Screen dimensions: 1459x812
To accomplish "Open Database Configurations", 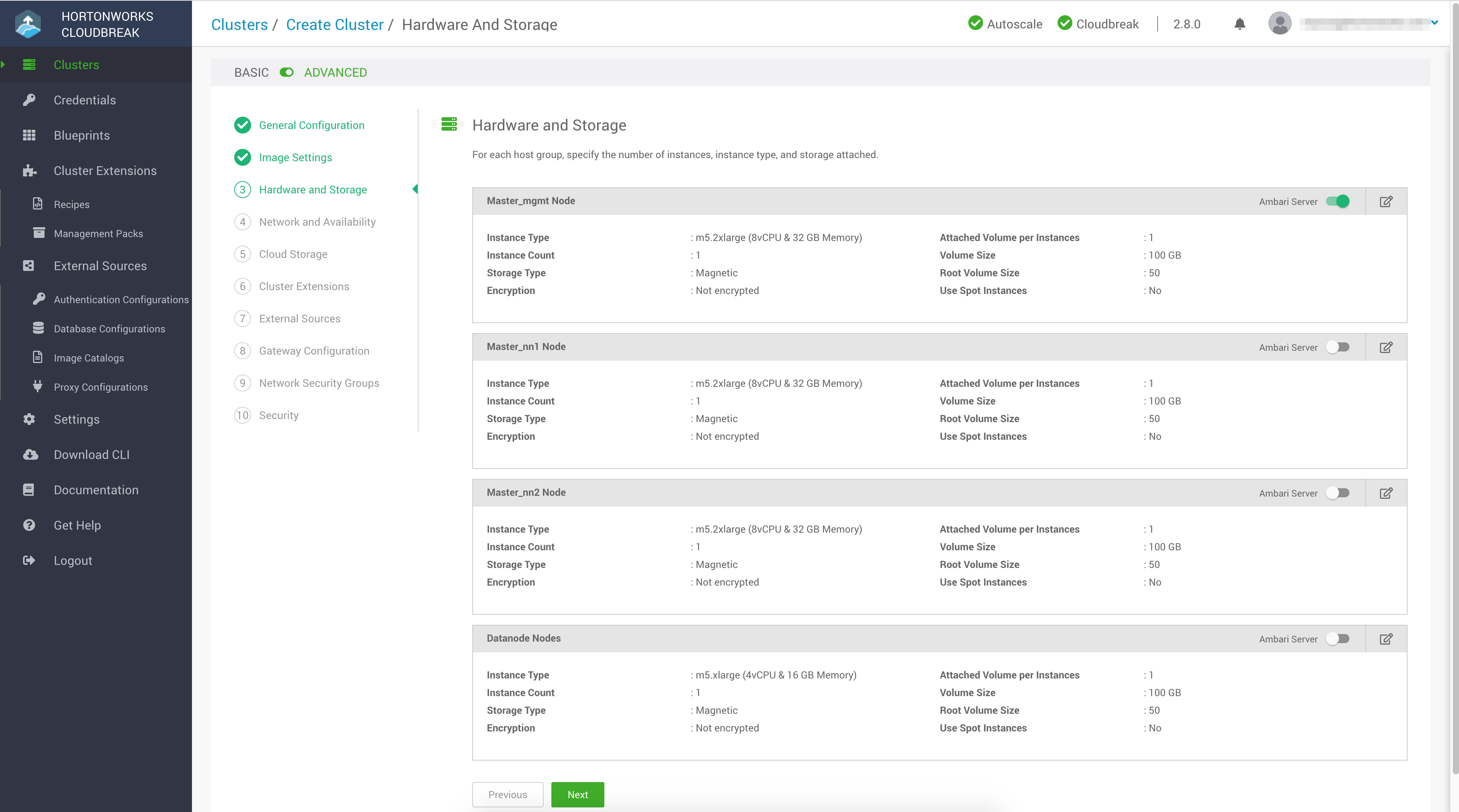I will pos(109,328).
